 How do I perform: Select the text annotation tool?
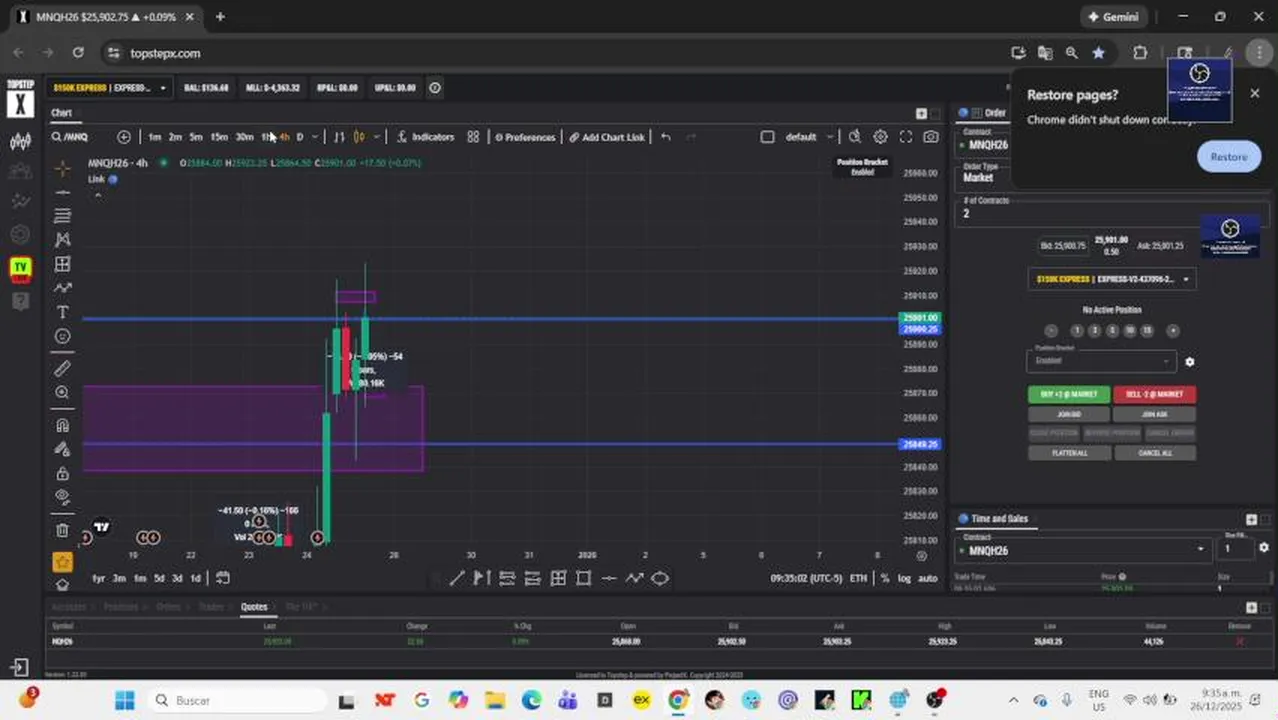pyautogui.click(x=62, y=313)
